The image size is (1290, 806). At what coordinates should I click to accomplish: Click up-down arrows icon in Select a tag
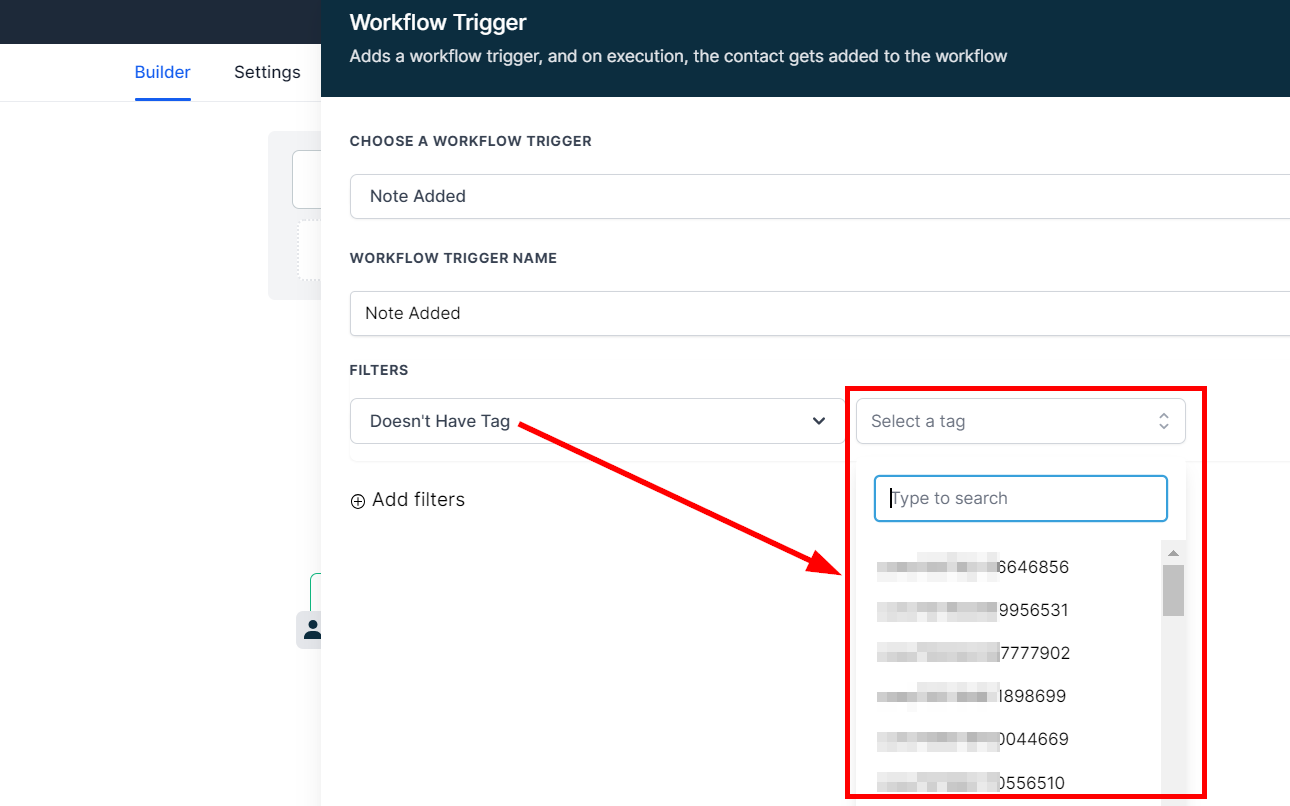point(1163,421)
